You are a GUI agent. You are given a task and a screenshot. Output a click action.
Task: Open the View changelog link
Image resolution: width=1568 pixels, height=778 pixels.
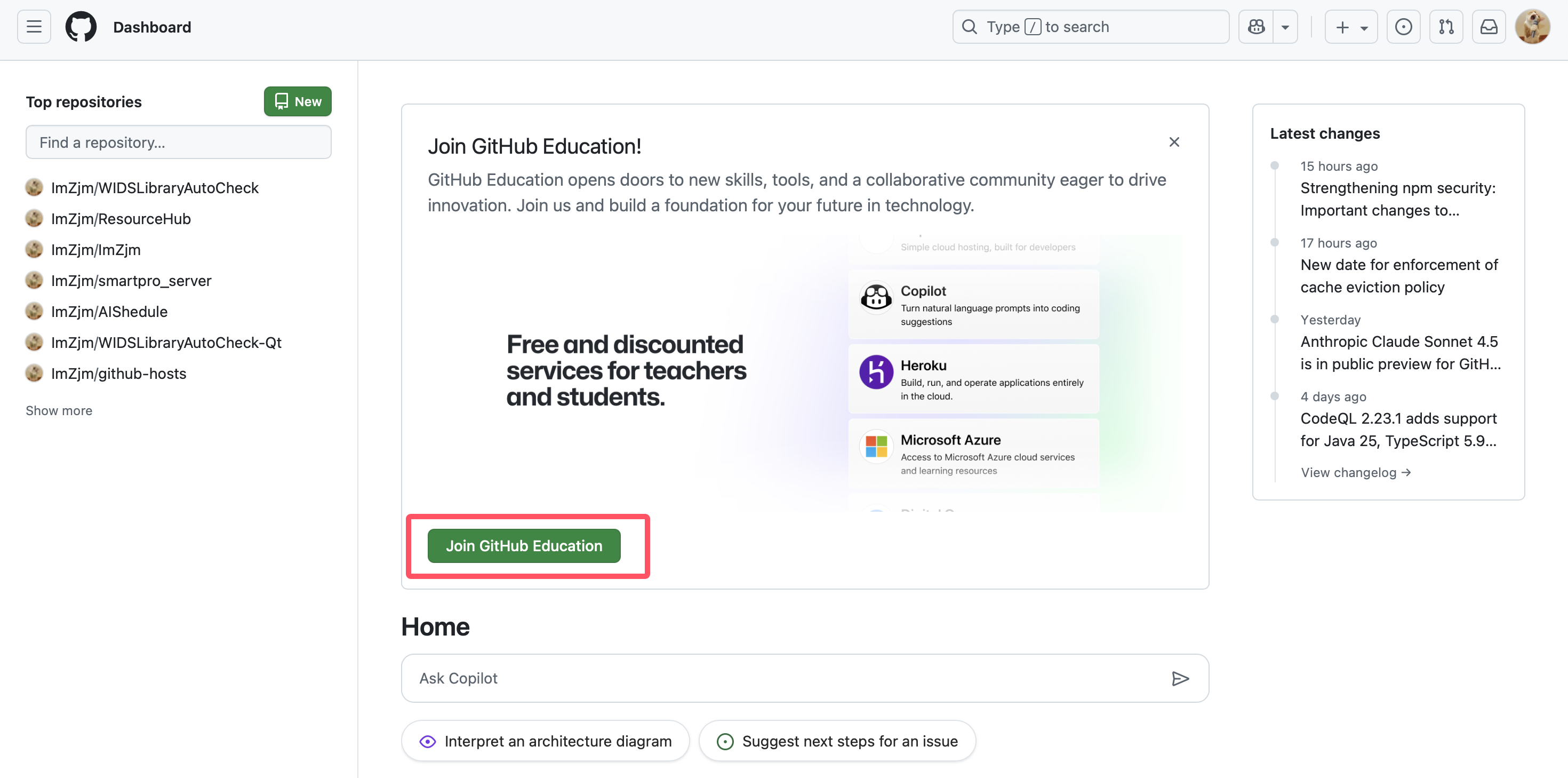coord(1355,472)
